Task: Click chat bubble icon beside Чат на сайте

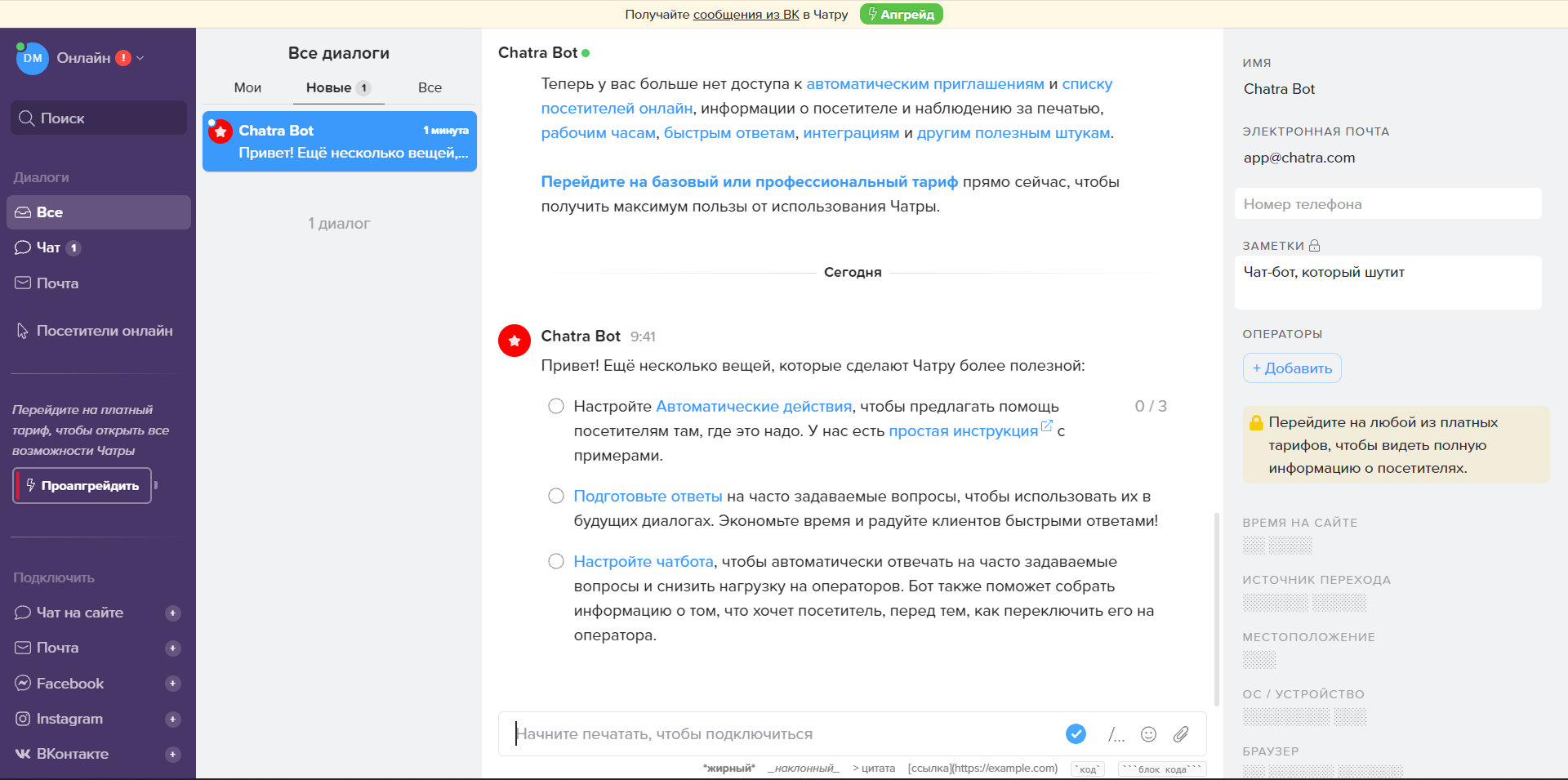Action: pos(23,613)
